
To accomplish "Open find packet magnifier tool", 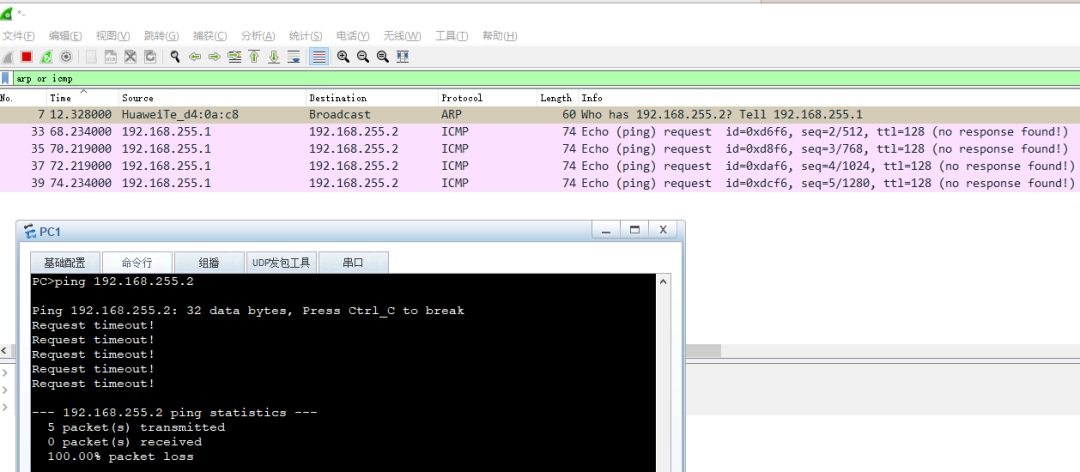I will [175, 57].
